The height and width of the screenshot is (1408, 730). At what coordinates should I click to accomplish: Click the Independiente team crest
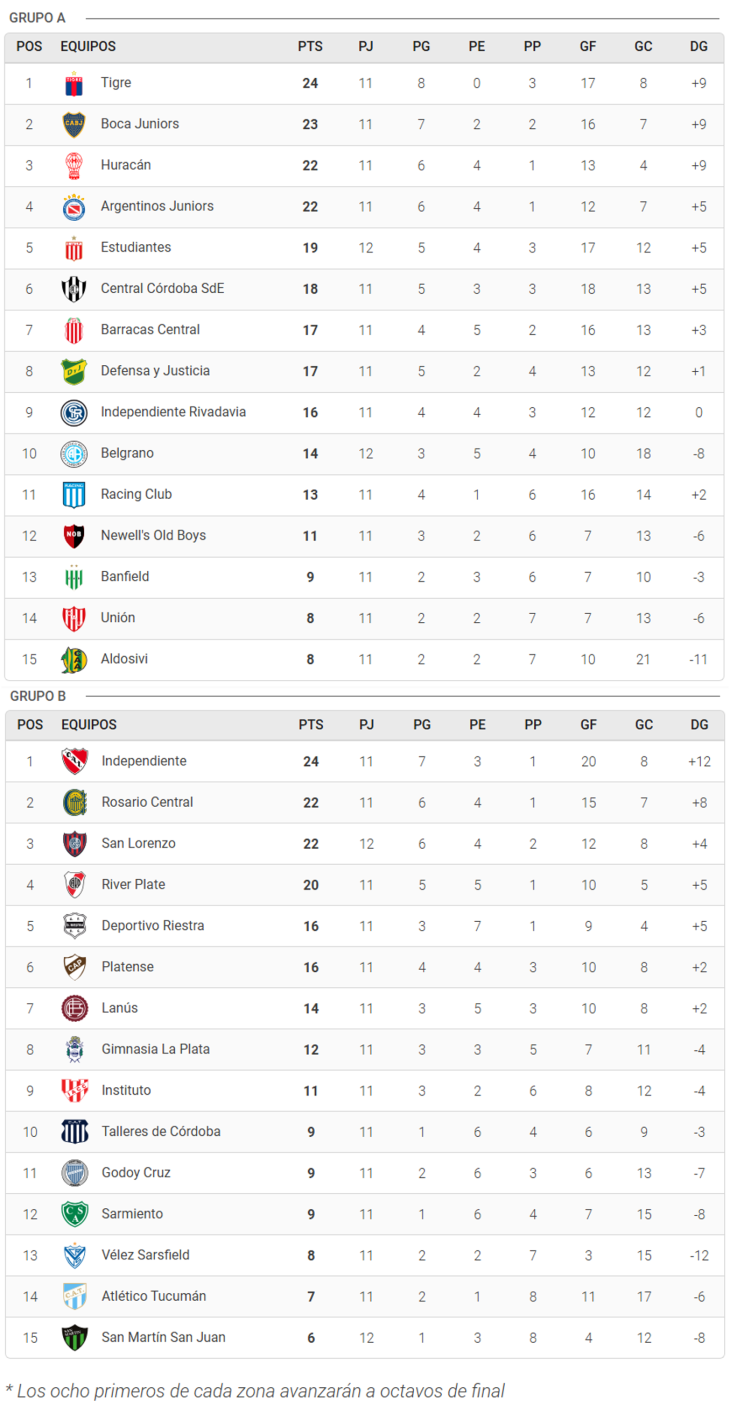pyautogui.click(x=75, y=761)
